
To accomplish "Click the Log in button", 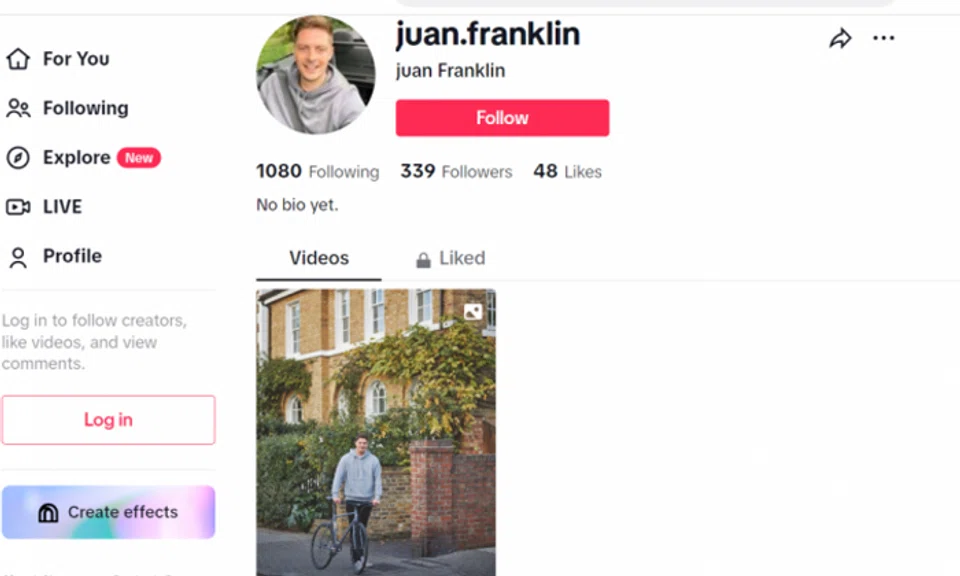I will tap(108, 420).
